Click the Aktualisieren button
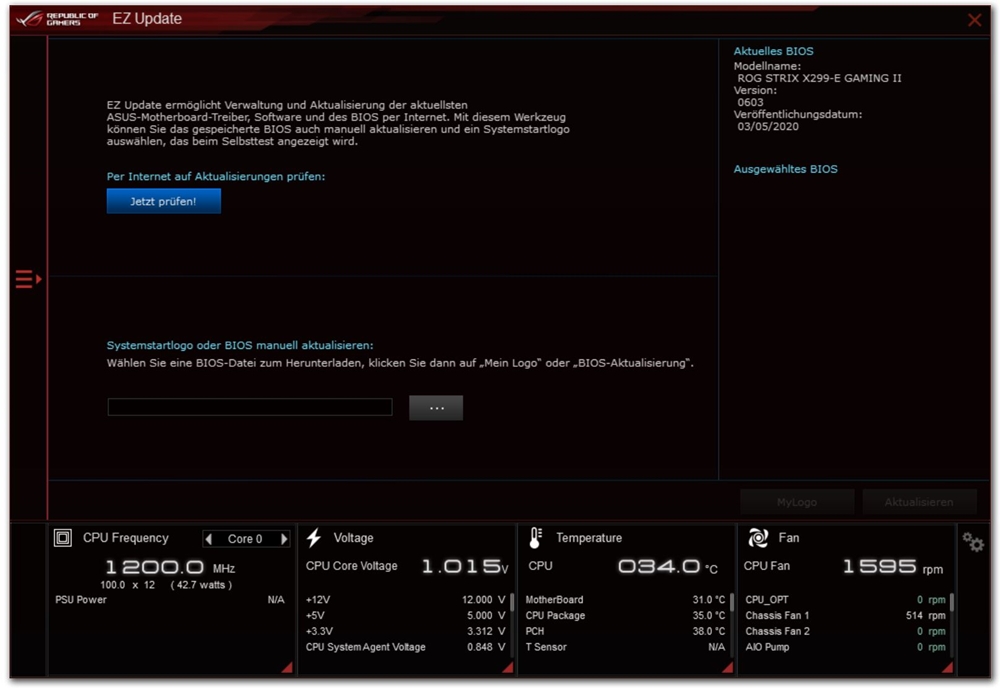 [x=918, y=502]
